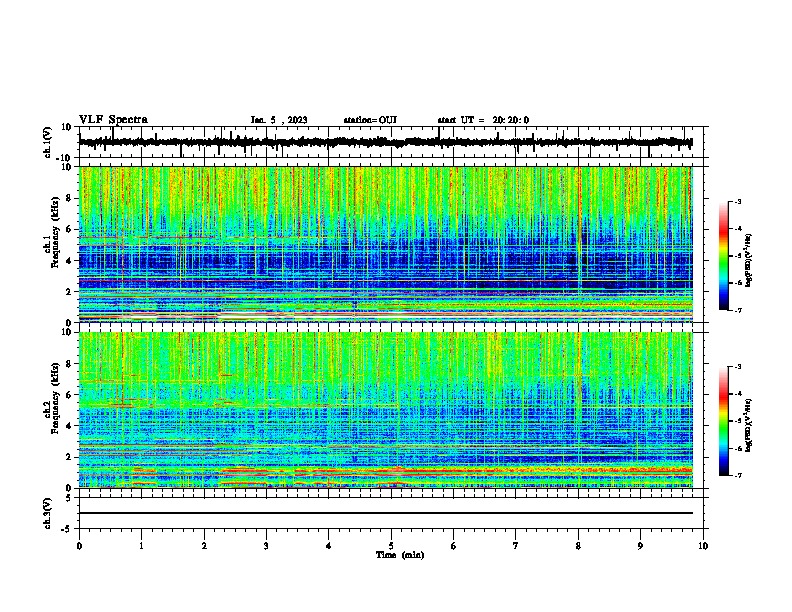Click the ch.1 spectrogram color scale bar

coord(724,256)
